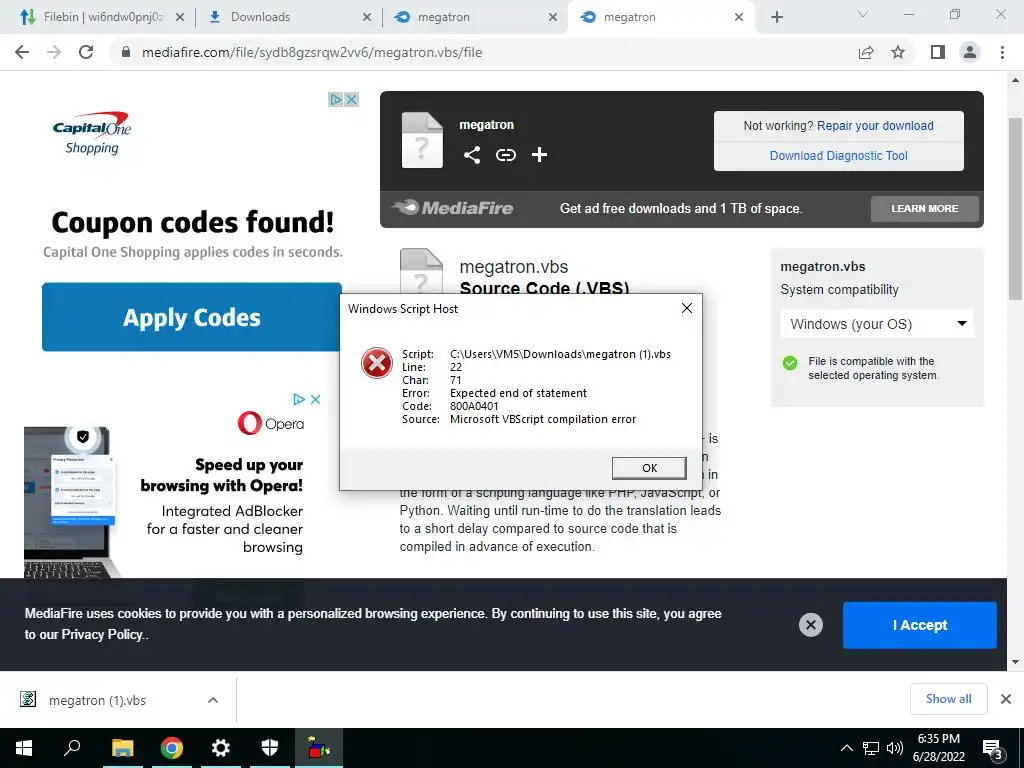Image resolution: width=1024 pixels, height=768 pixels.
Task: Close the Windows Script Host dialog
Action: [686, 308]
